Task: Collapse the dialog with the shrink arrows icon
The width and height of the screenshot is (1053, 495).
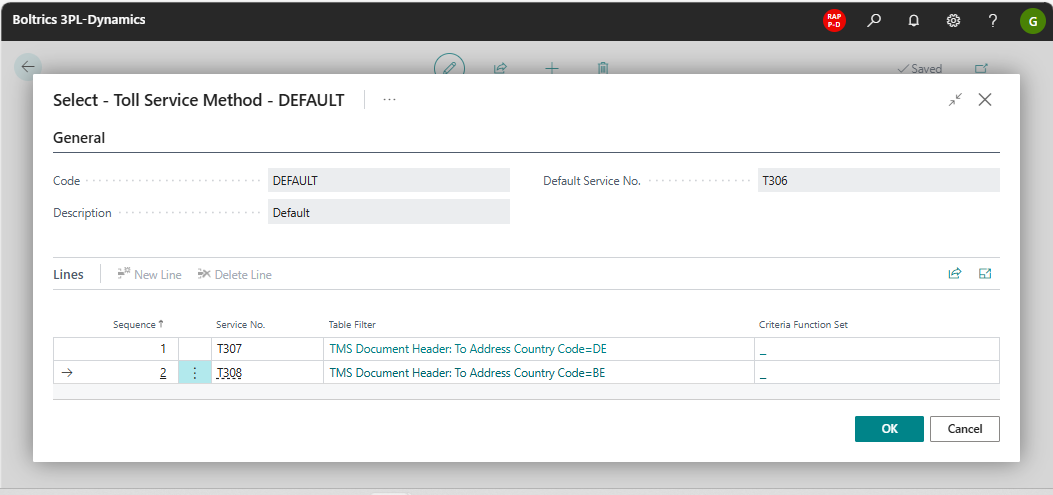Action: (x=955, y=100)
